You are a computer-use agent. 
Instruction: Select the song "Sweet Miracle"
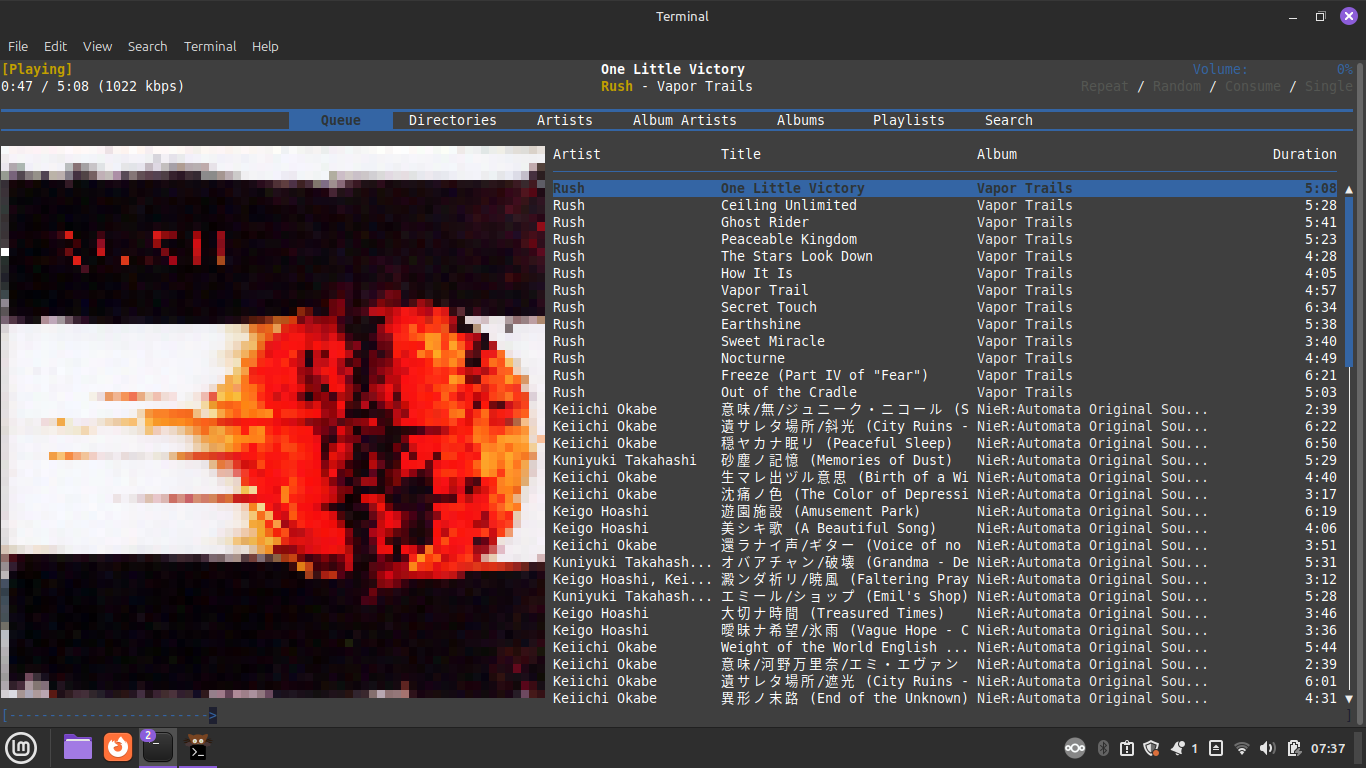tap(945, 341)
